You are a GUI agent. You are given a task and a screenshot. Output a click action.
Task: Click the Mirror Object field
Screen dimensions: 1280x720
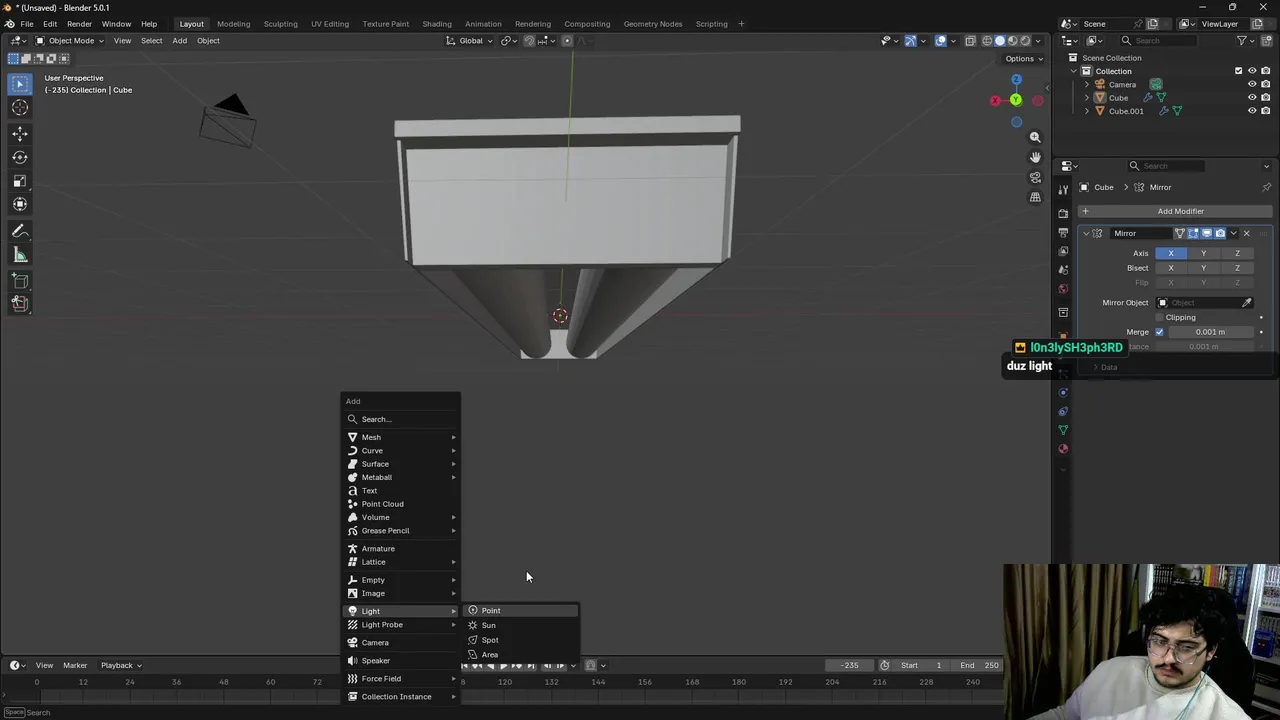pos(1197,302)
